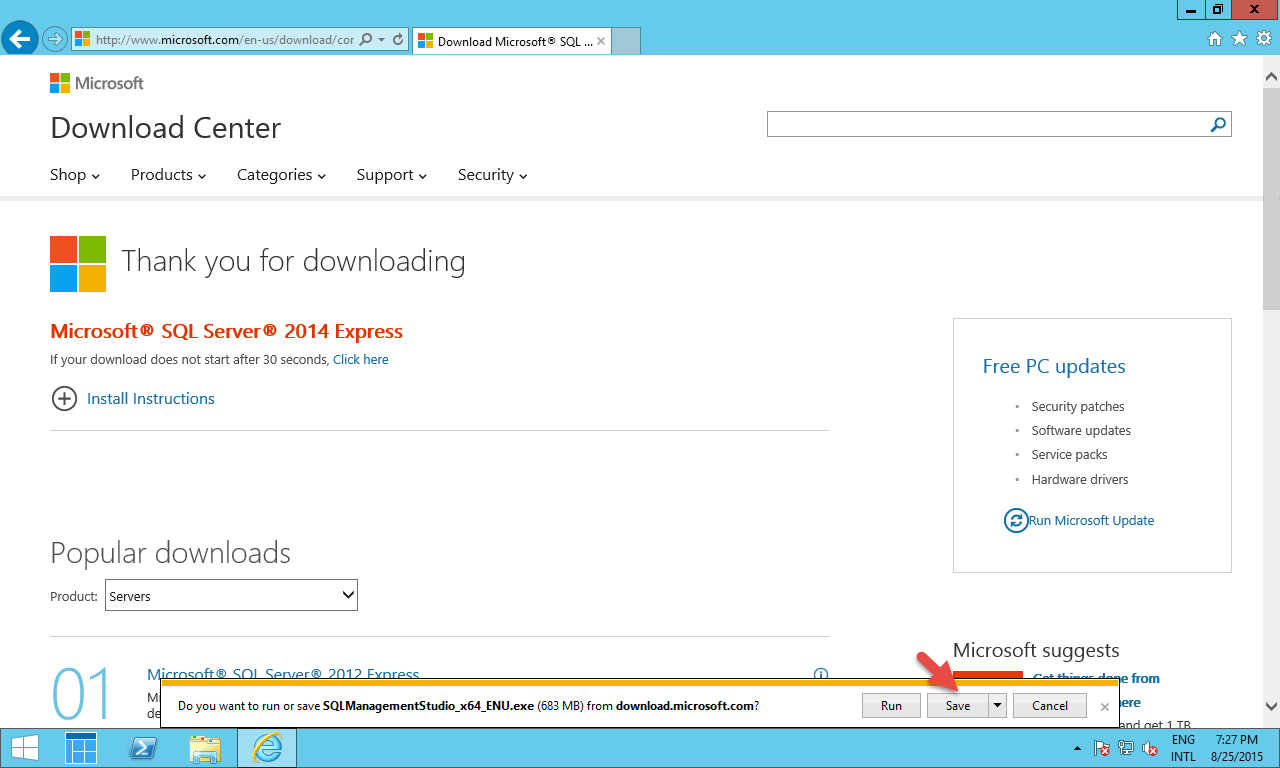Open browser Home icon

click(1215, 39)
